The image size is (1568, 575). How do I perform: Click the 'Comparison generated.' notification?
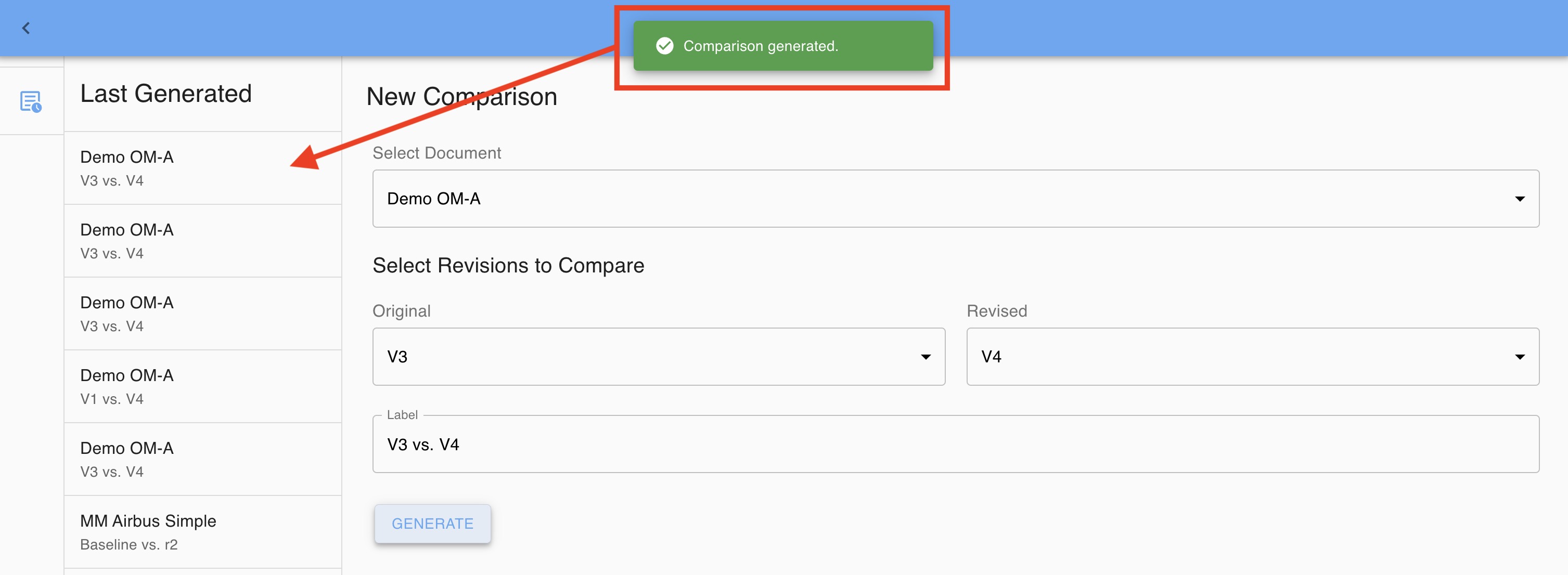pyautogui.click(x=782, y=46)
